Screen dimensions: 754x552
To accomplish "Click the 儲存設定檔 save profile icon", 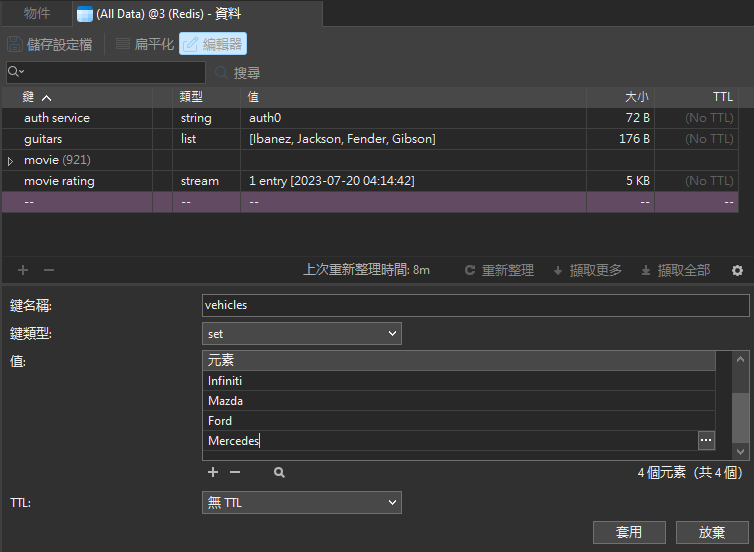I will click(15, 44).
